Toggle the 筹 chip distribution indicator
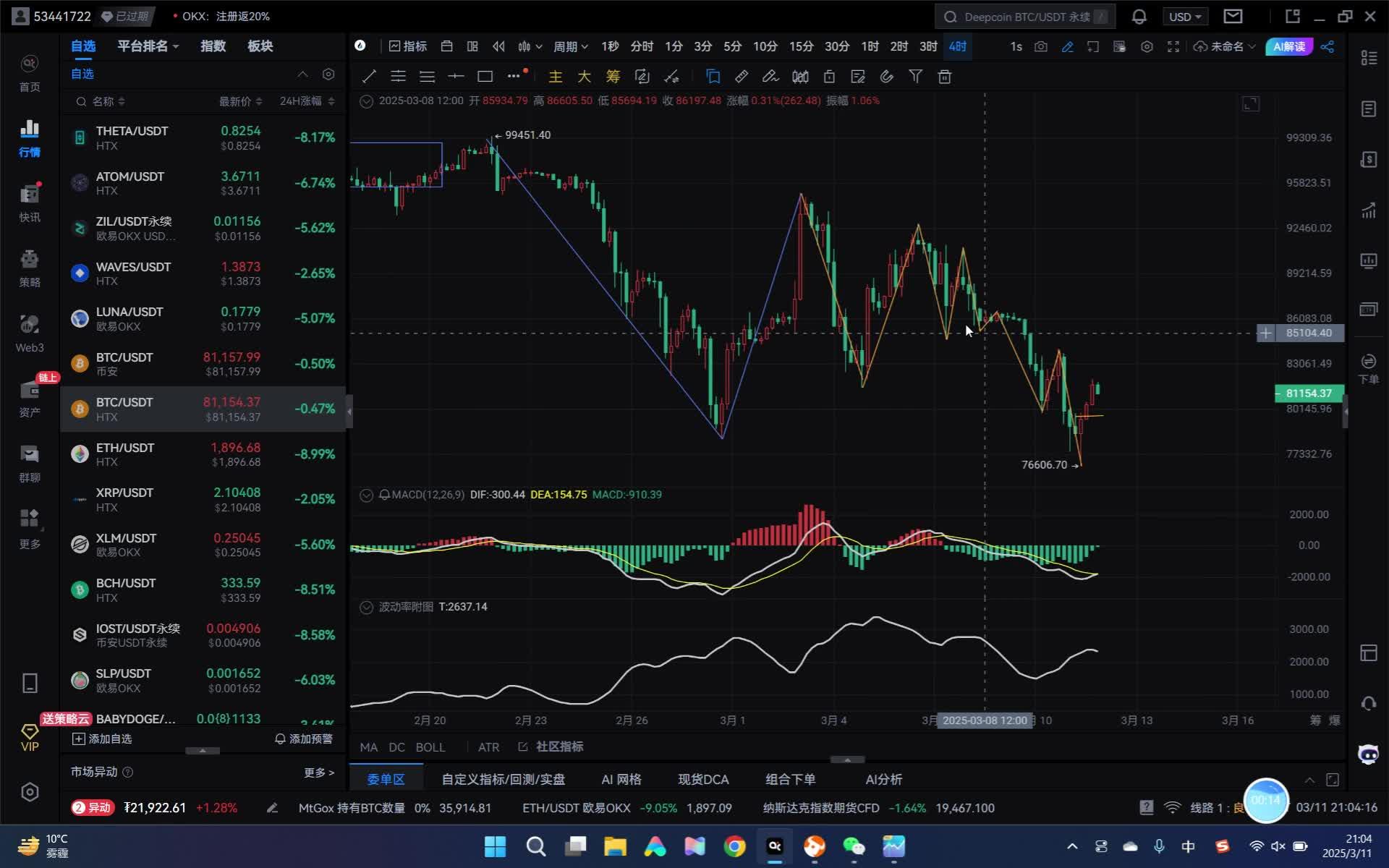The image size is (1389, 868). [x=613, y=77]
